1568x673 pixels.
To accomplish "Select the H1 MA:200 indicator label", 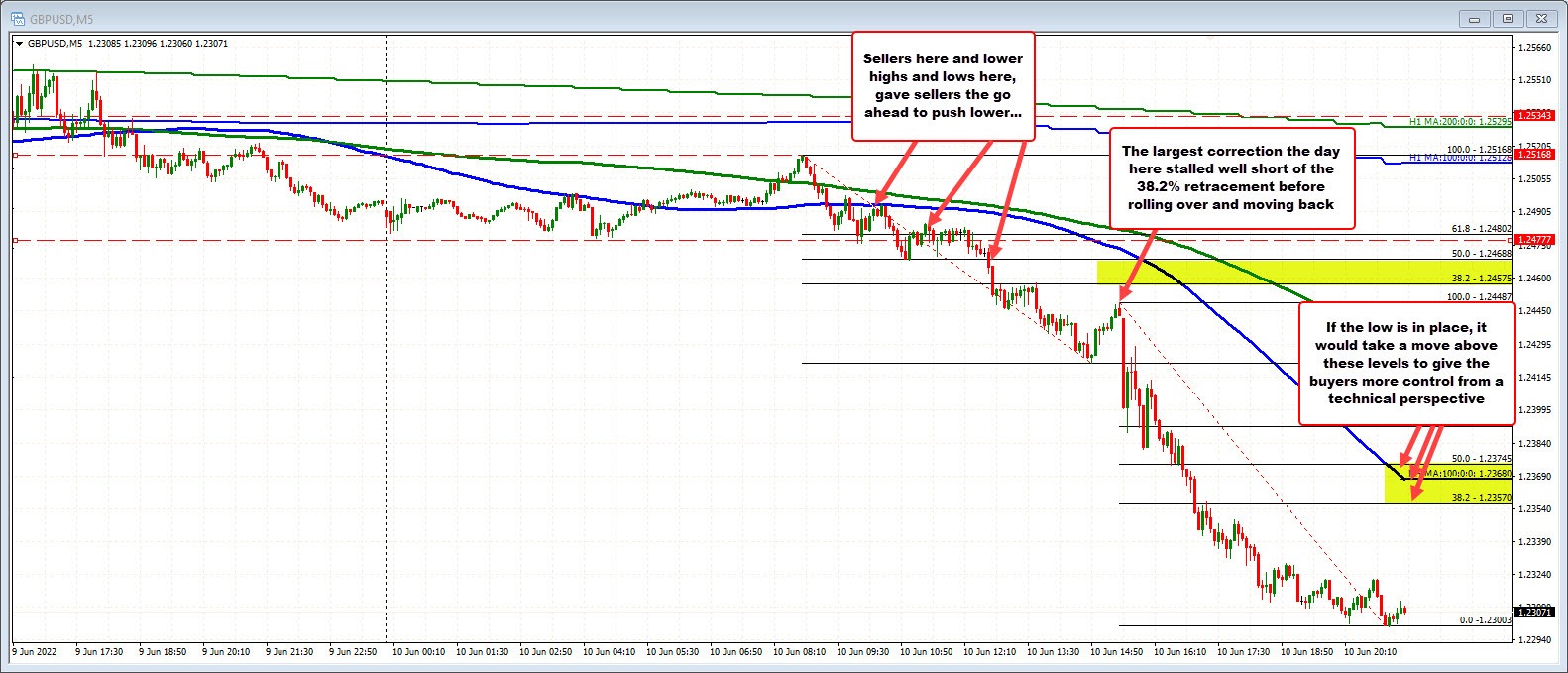I will pos(1459,121).
